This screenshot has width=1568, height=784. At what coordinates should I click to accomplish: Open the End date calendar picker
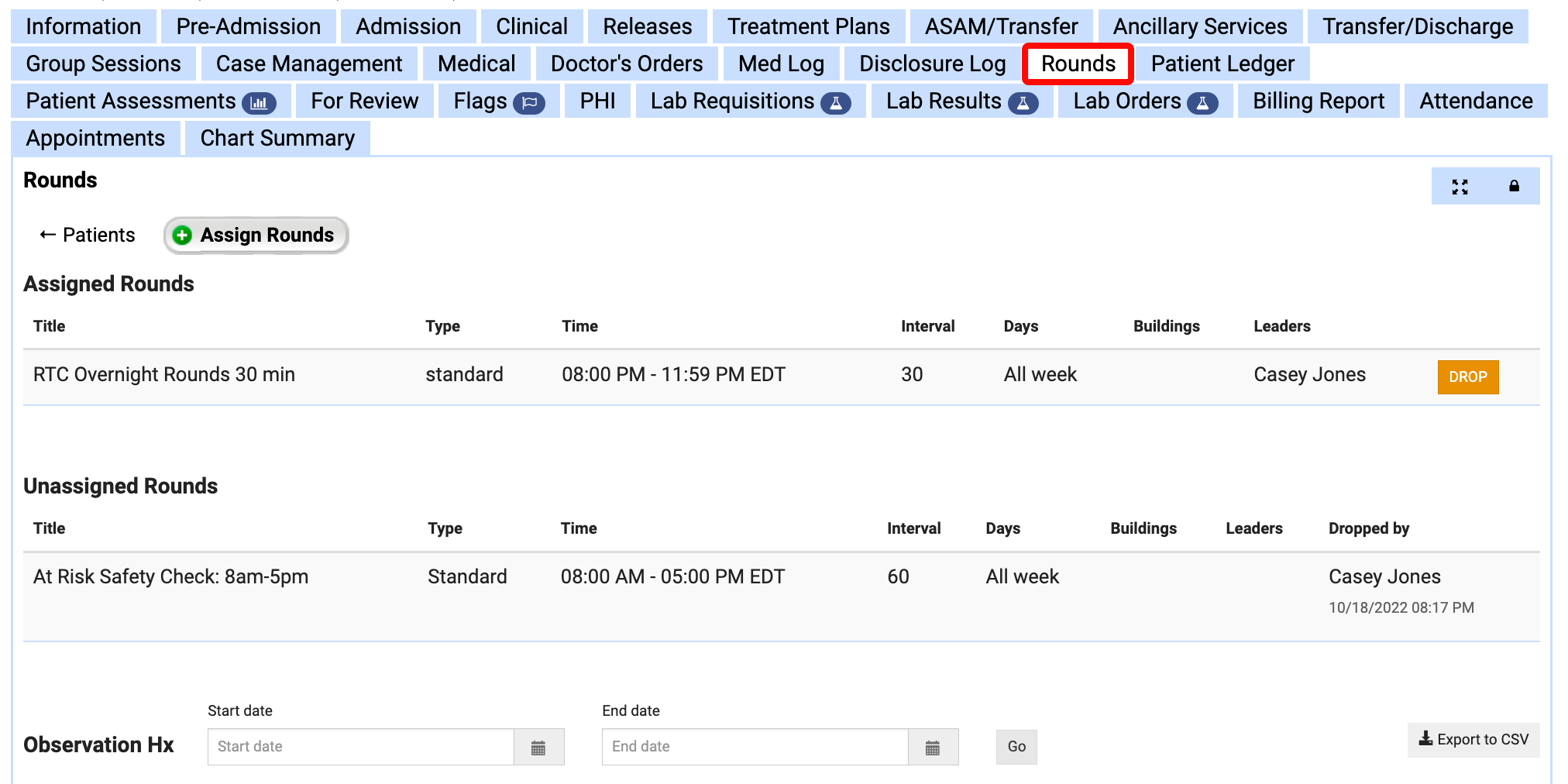pyautogui.click(x=933, y=747)
